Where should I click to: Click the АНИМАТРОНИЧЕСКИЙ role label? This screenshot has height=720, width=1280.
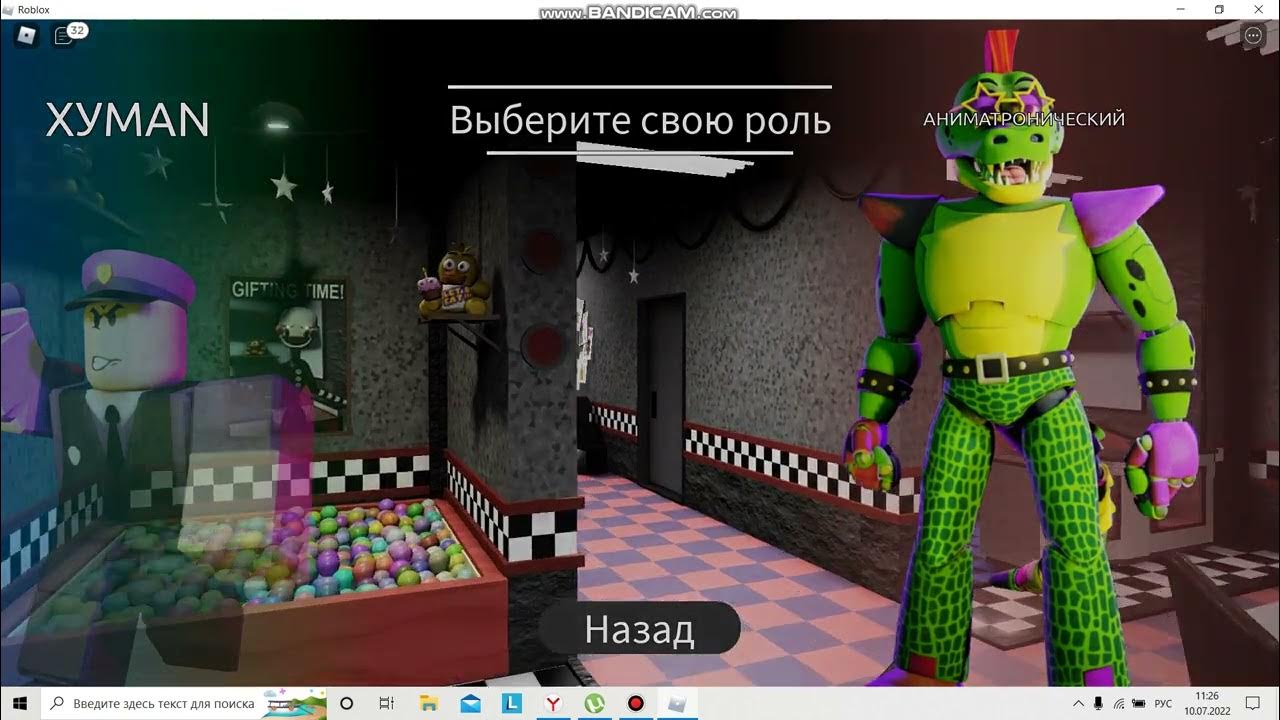pyautogui.click(x=1024, y=119)
